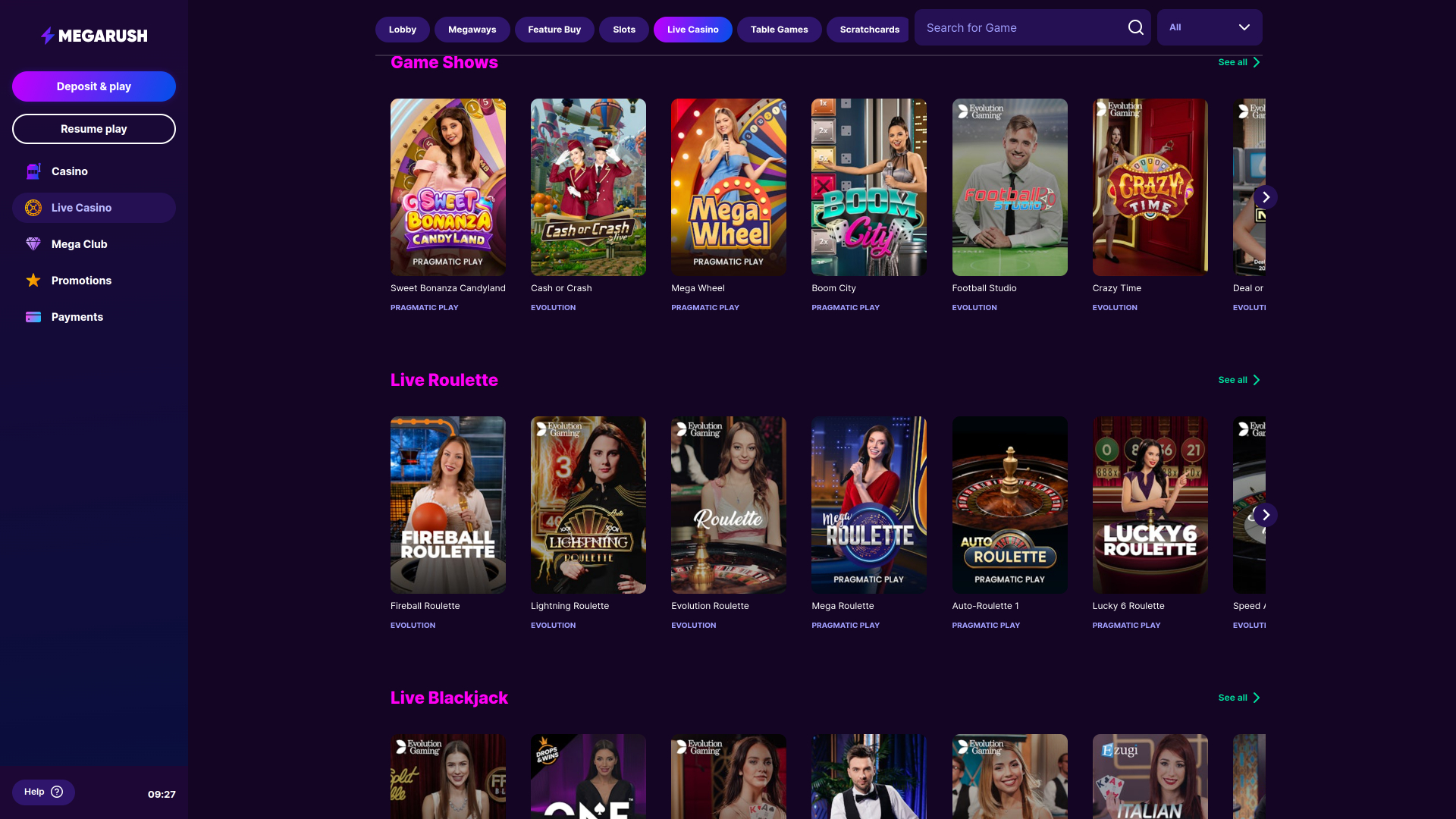
Task: Select the Live Casino sidebar icon
Action: (x=33, y=207)
